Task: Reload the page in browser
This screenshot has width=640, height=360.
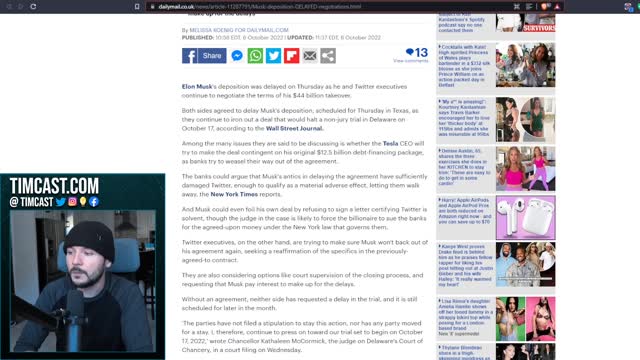Action: click(33, 7)
